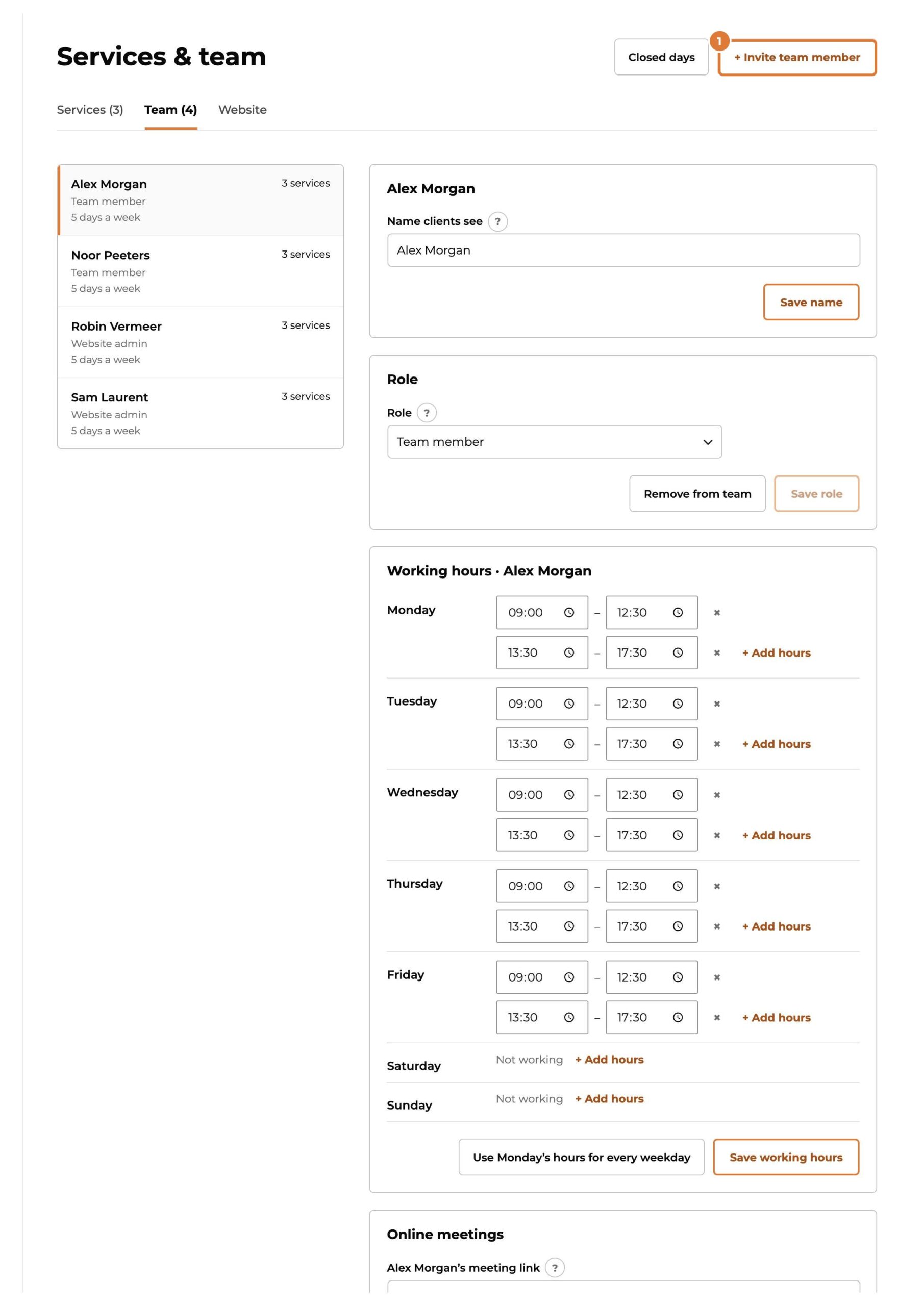924x1306 pixels.
Task: Open clock picker for Friday 12:30 end time
Action: 678,977
